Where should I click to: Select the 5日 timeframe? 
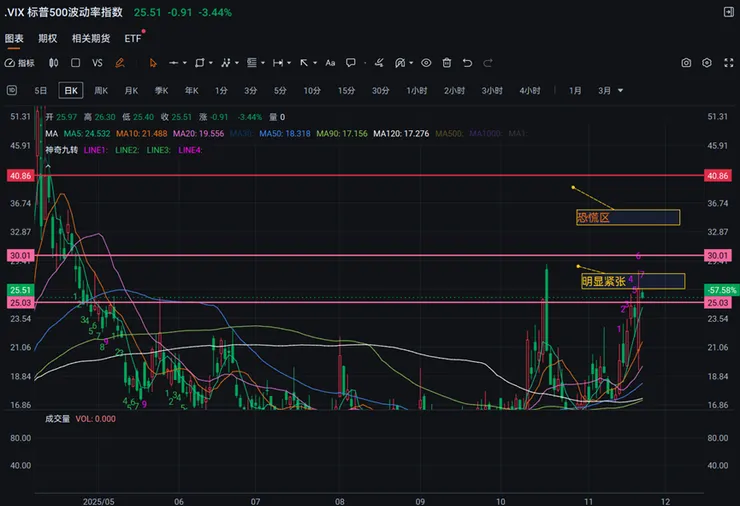pos(41,90)
